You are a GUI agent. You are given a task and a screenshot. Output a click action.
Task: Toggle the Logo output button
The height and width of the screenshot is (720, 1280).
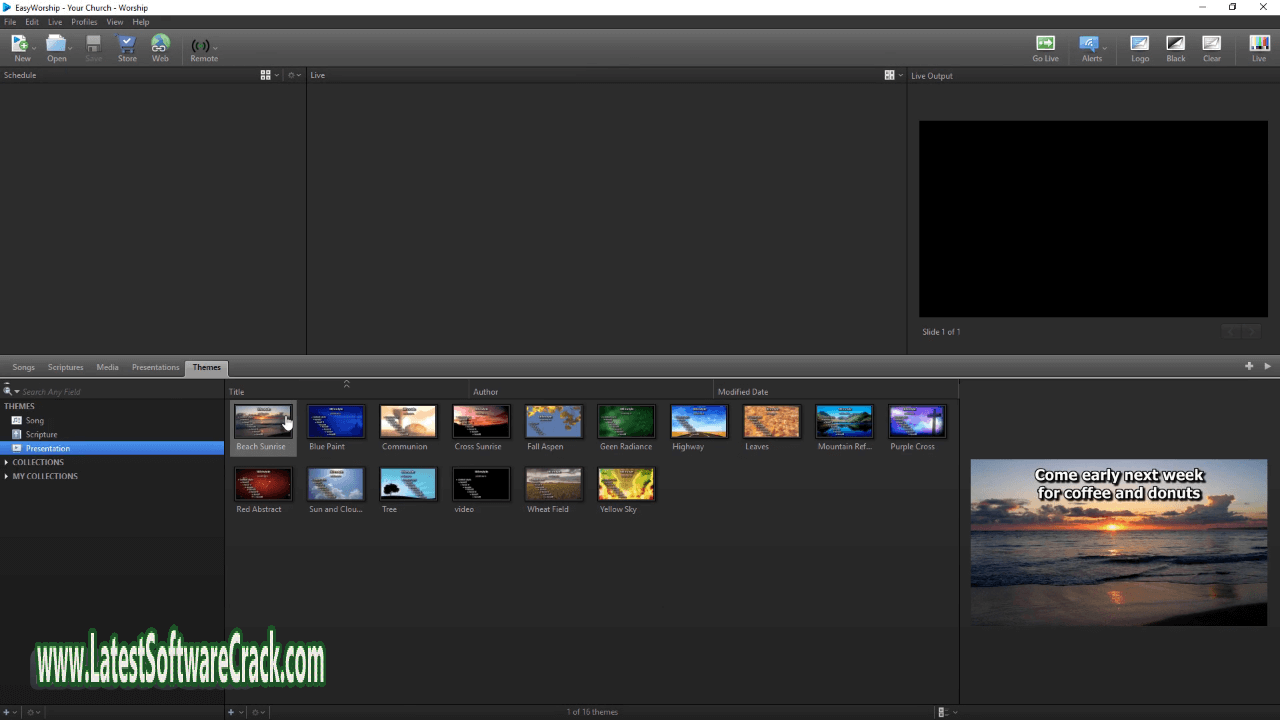click(1140, 46)
